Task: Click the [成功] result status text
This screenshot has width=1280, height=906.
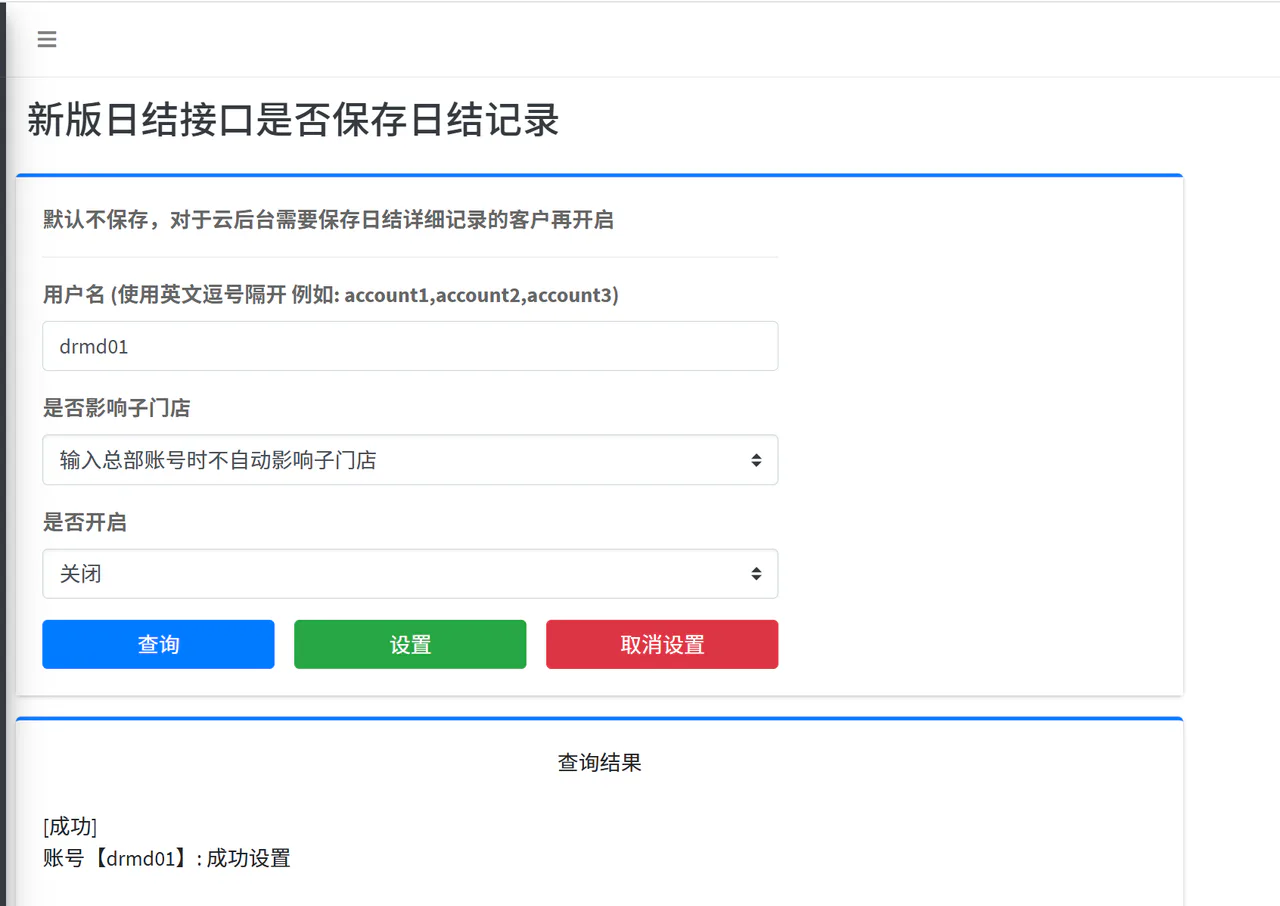Action: pyautogui.click(x=70, y=827)
